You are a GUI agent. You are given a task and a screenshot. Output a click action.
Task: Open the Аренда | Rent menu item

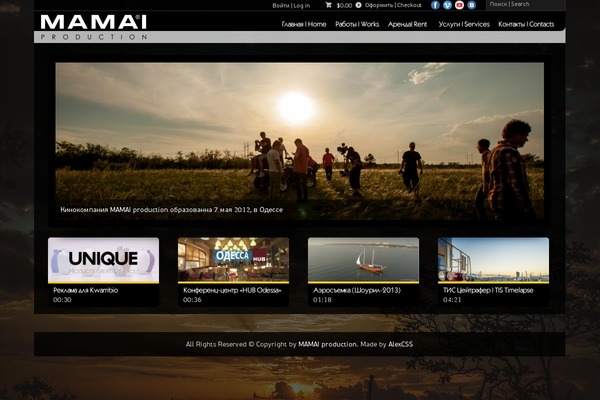[x=408, y=24]
